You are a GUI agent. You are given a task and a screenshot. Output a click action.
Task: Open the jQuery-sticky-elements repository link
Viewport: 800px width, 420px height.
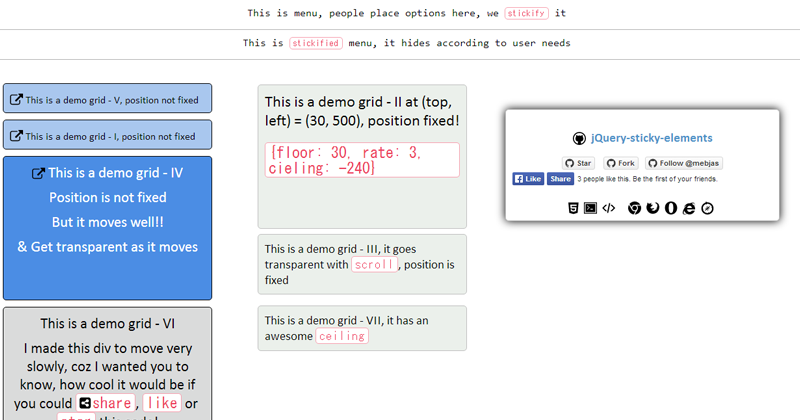[651, 138]
